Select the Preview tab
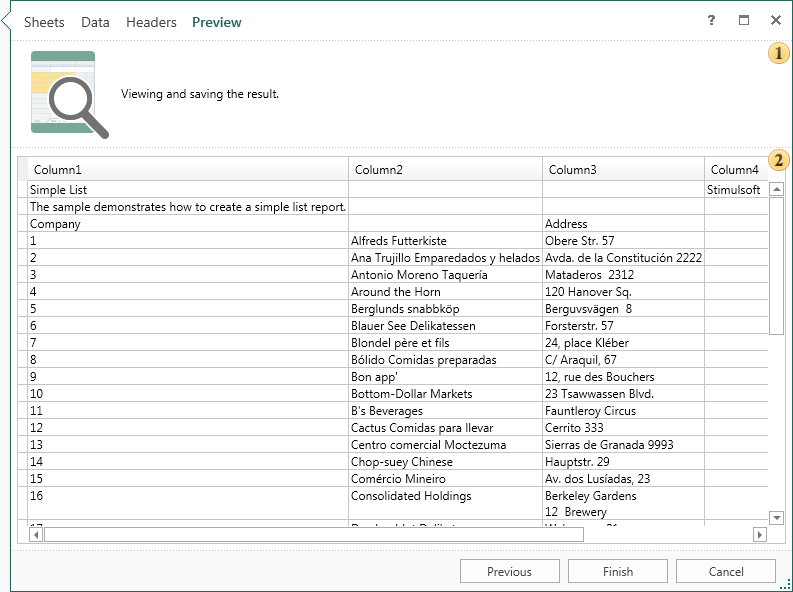793x592 pixels. (x=217, y=22)
